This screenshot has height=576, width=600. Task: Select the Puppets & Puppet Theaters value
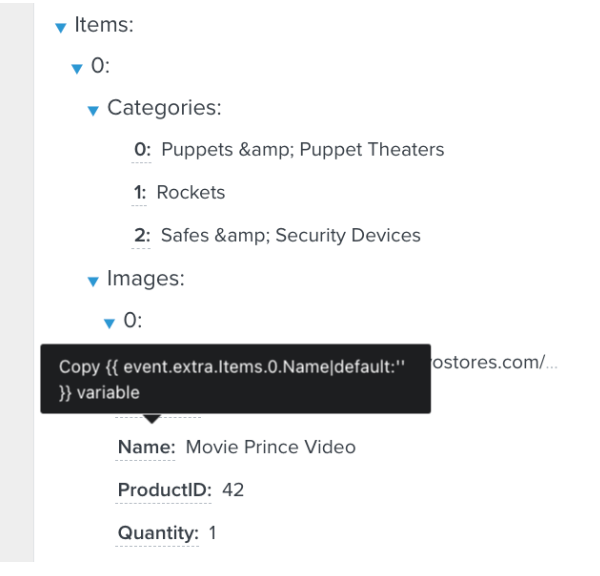pos(302,150)
